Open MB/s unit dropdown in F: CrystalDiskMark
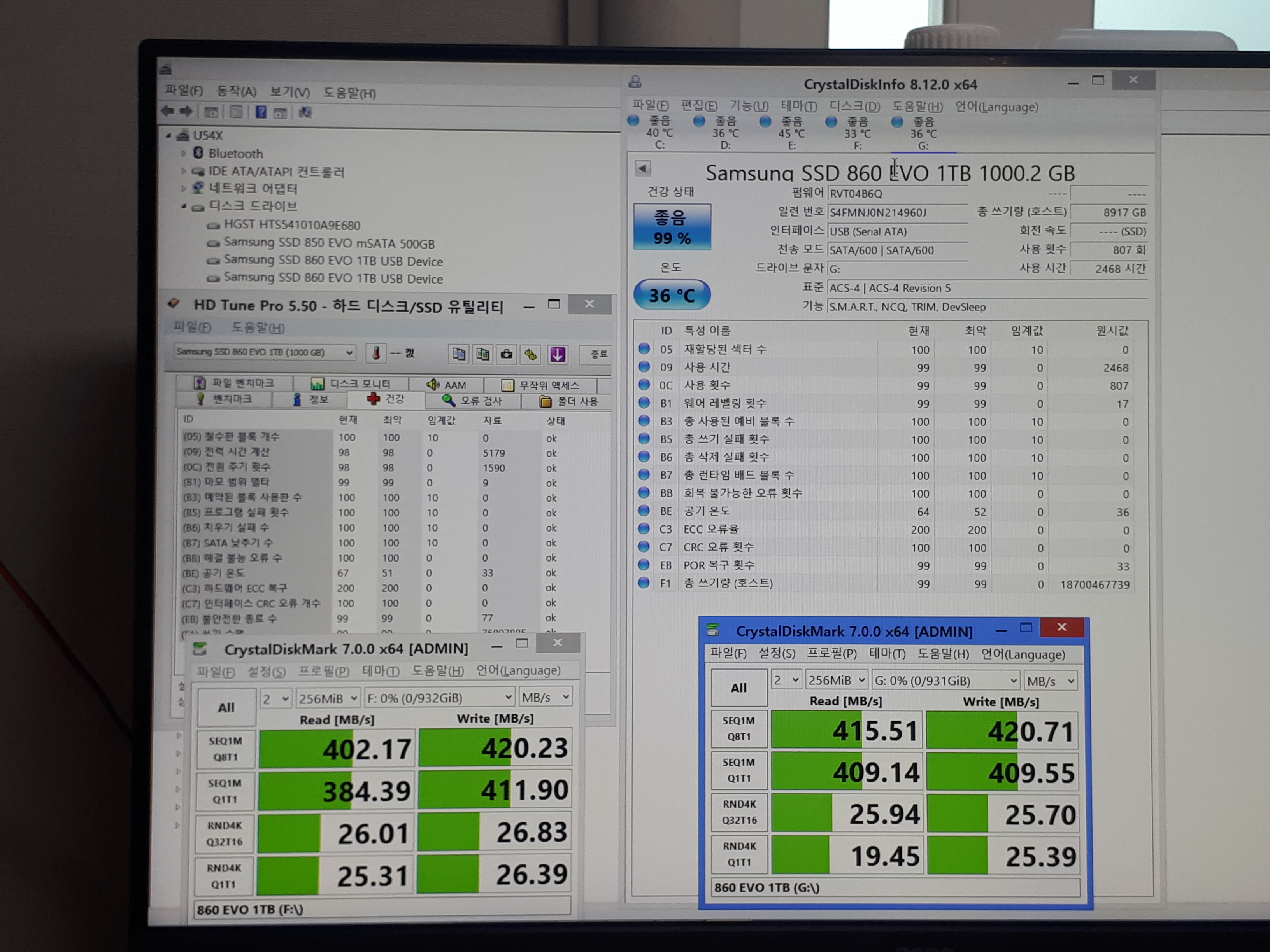 pos(545,697)
